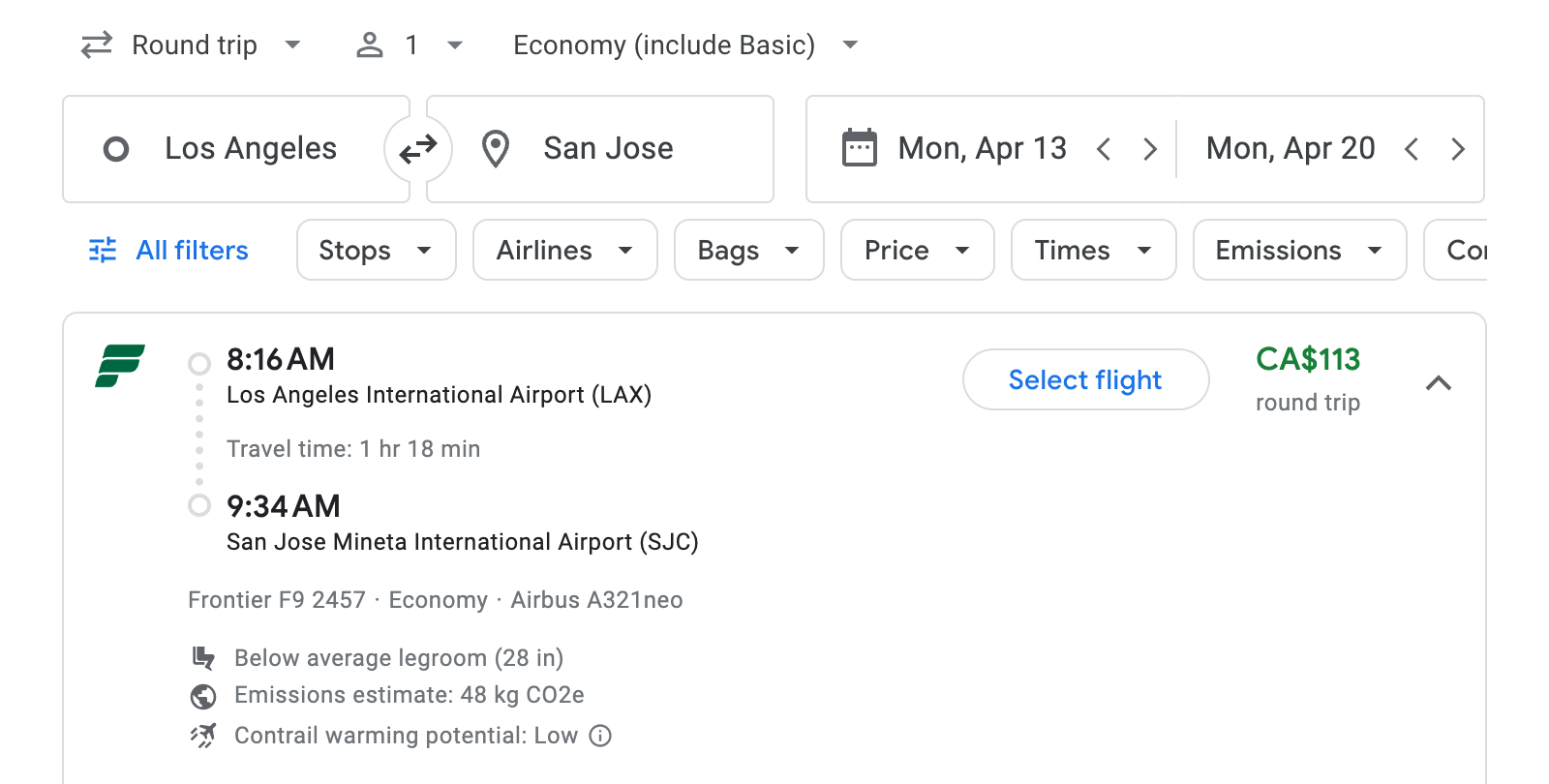Screen dimensions: 1549x784
Task: Click the Select flight button
Action: tap(1085, 379)
